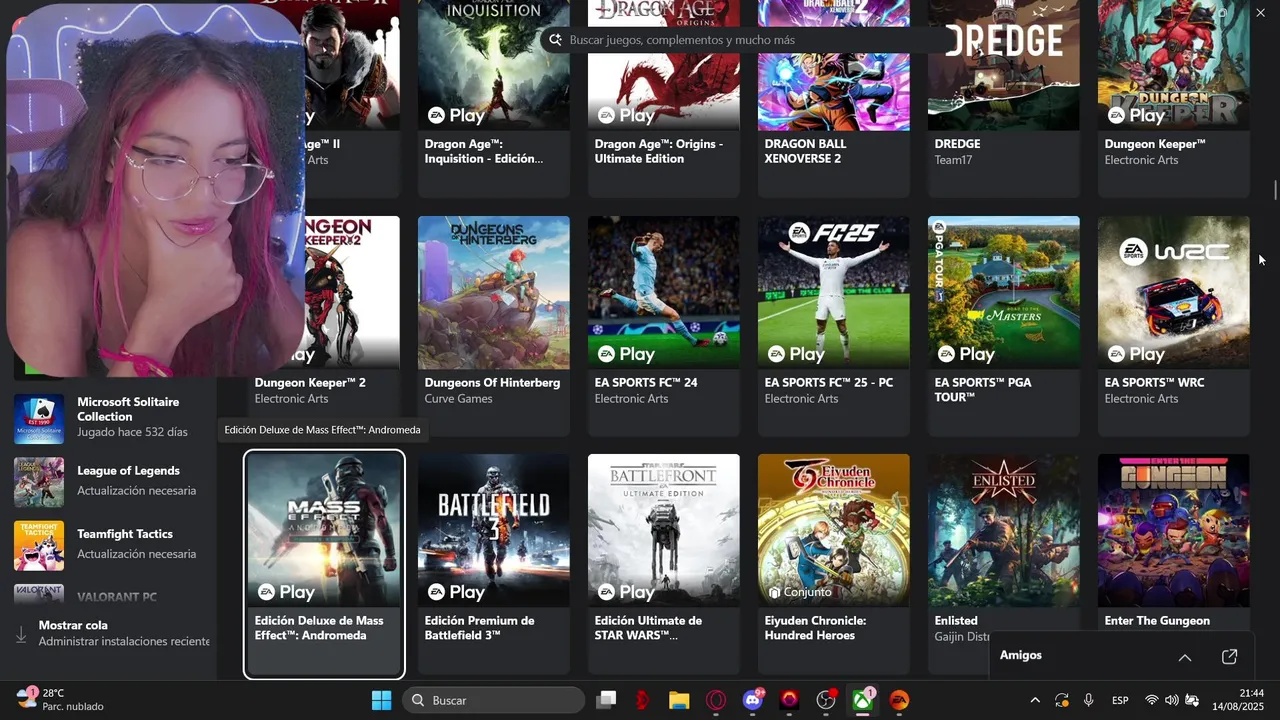Viewport: 1280px width, 720px height.
Task: Open Mostrar cola download queue
Action: [112, 633]
